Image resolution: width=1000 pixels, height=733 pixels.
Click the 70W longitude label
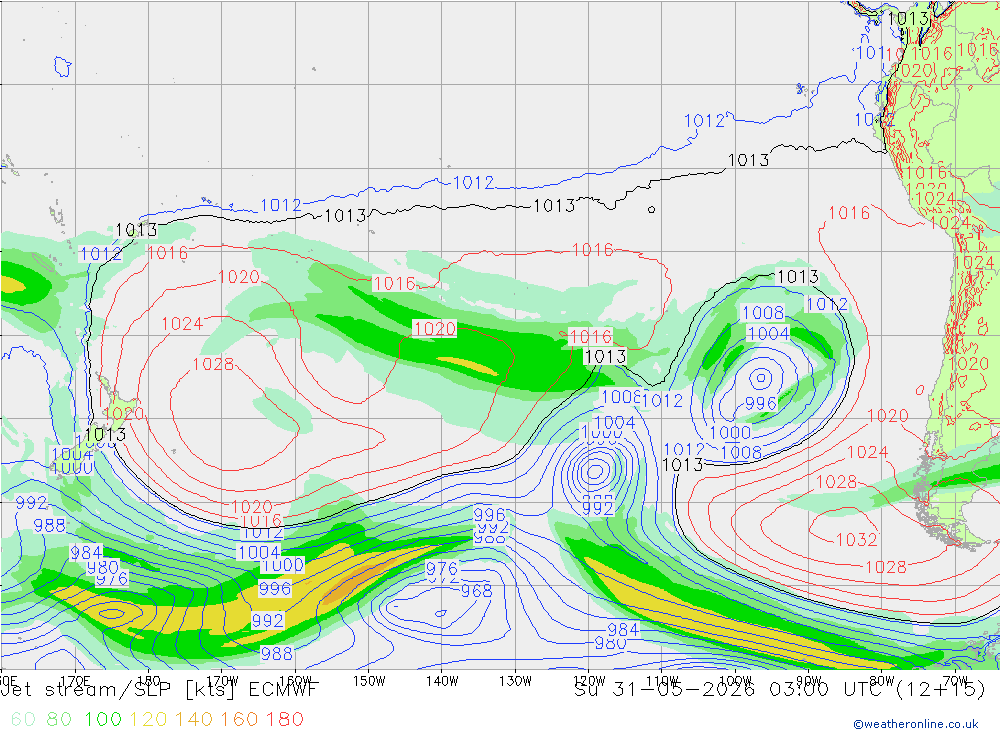(x=955, y=680)
